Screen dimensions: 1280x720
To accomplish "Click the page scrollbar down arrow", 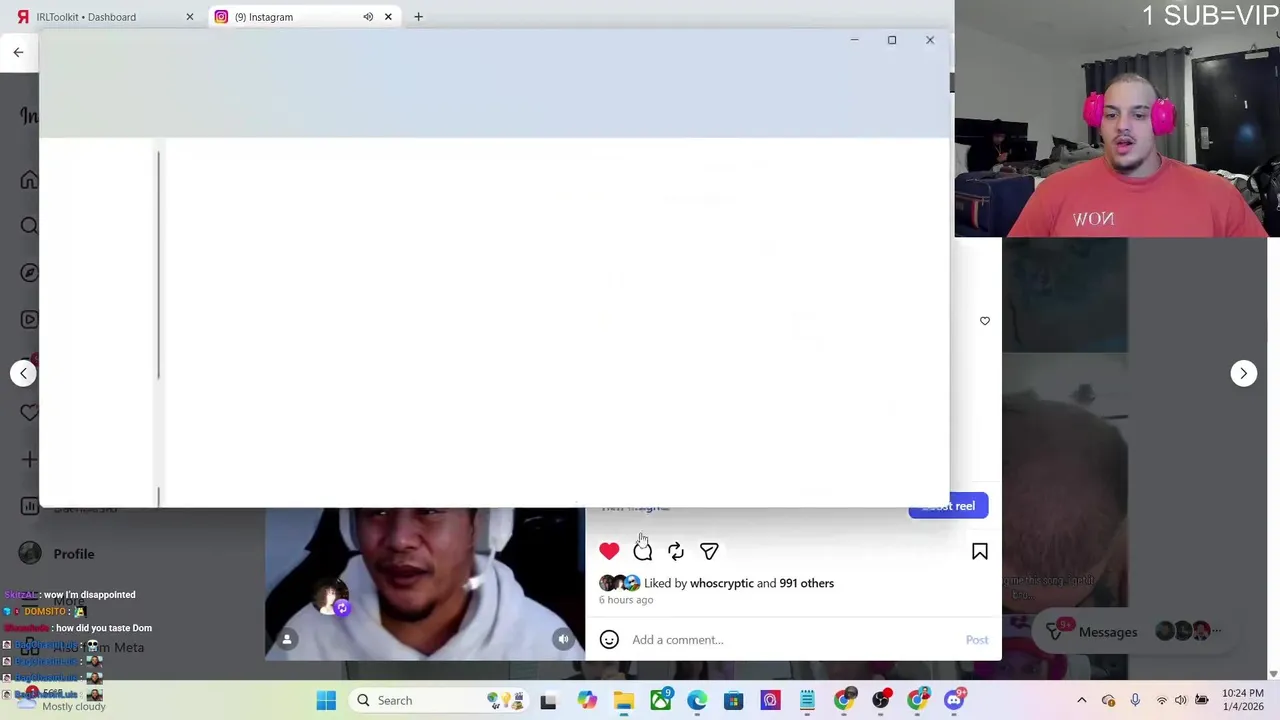I will pyautogui.click(x=1273, y=674).
